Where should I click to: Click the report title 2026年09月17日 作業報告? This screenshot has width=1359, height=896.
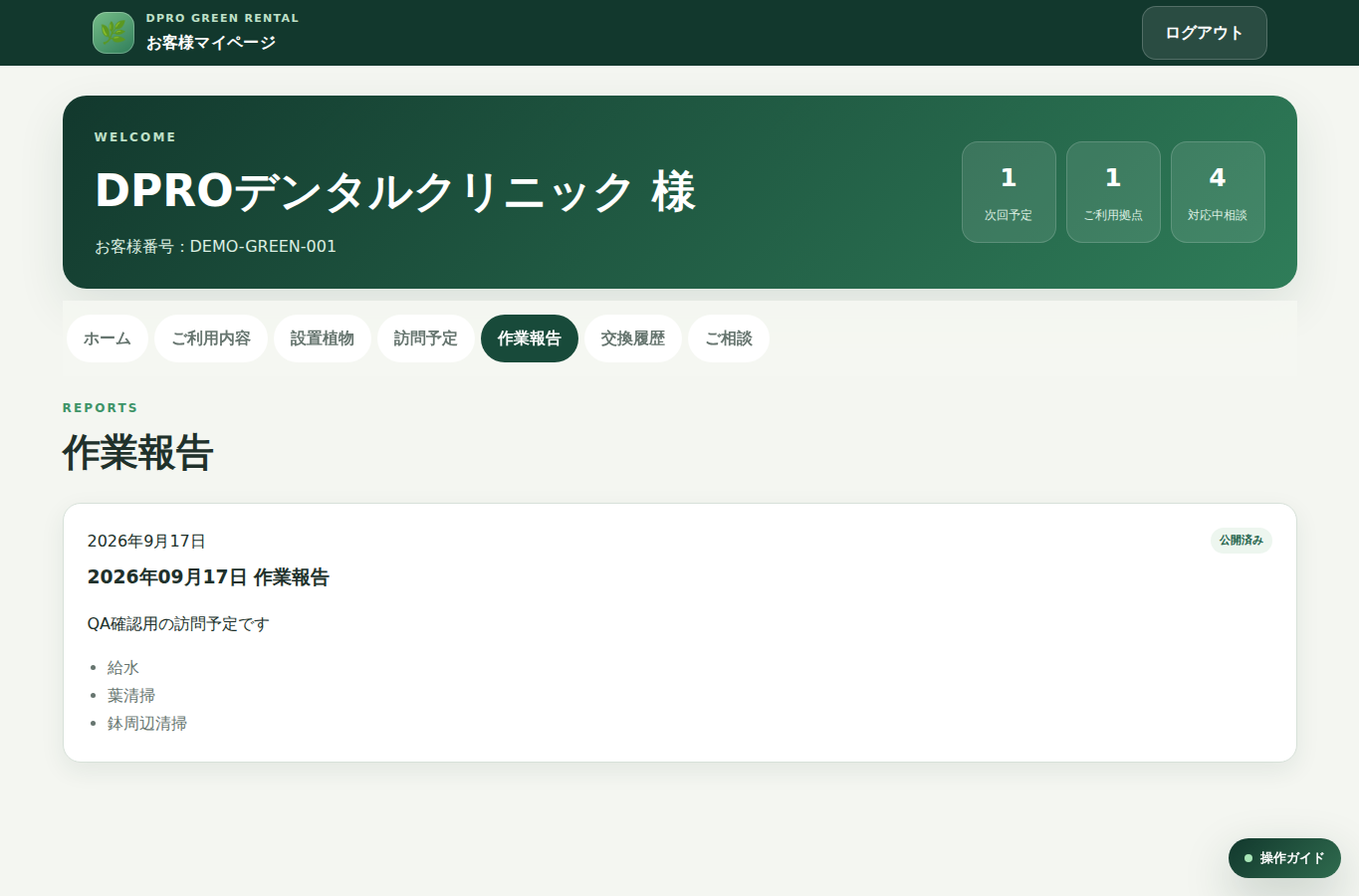pos(208,577)
